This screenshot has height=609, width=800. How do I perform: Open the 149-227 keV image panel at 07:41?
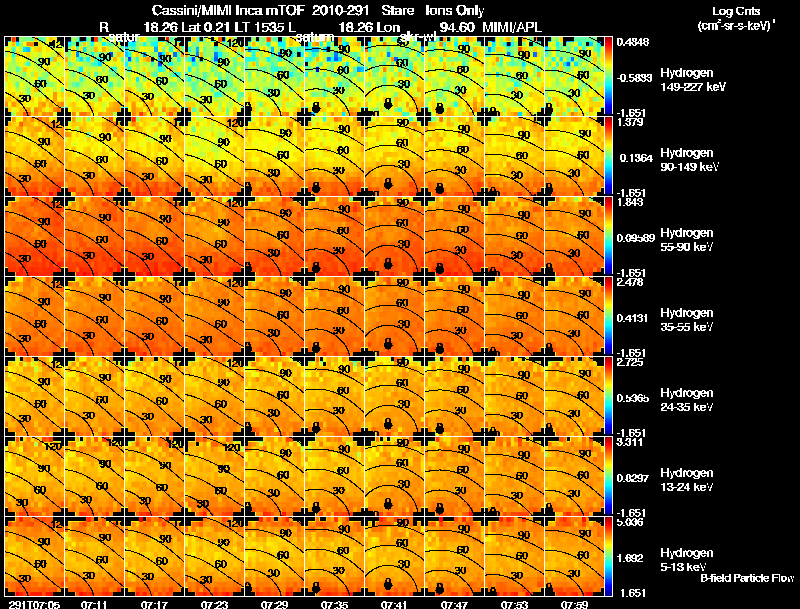pyautogui.click(x=394, y=76)
